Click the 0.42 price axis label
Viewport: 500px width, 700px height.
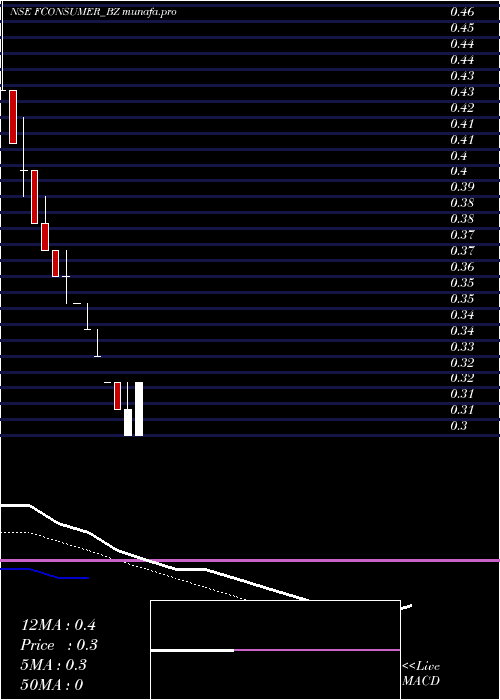(x=462, y=108)
